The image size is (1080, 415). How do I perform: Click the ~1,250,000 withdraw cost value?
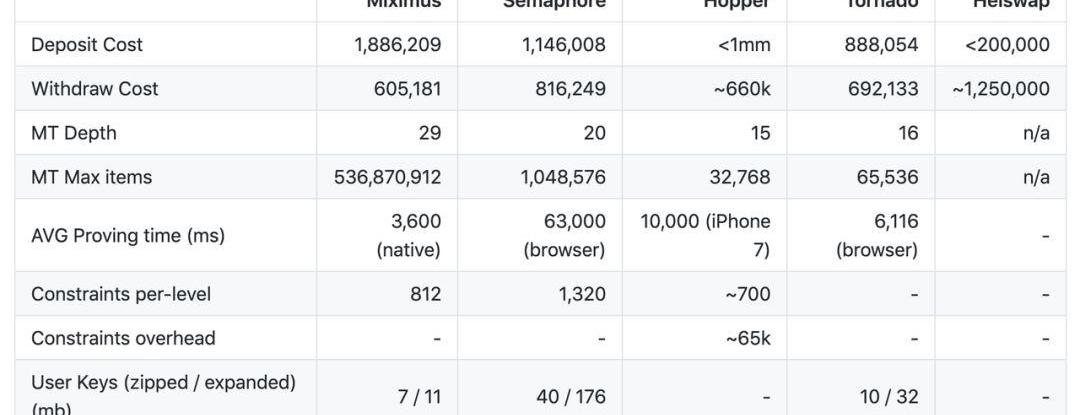(1000, 89)
